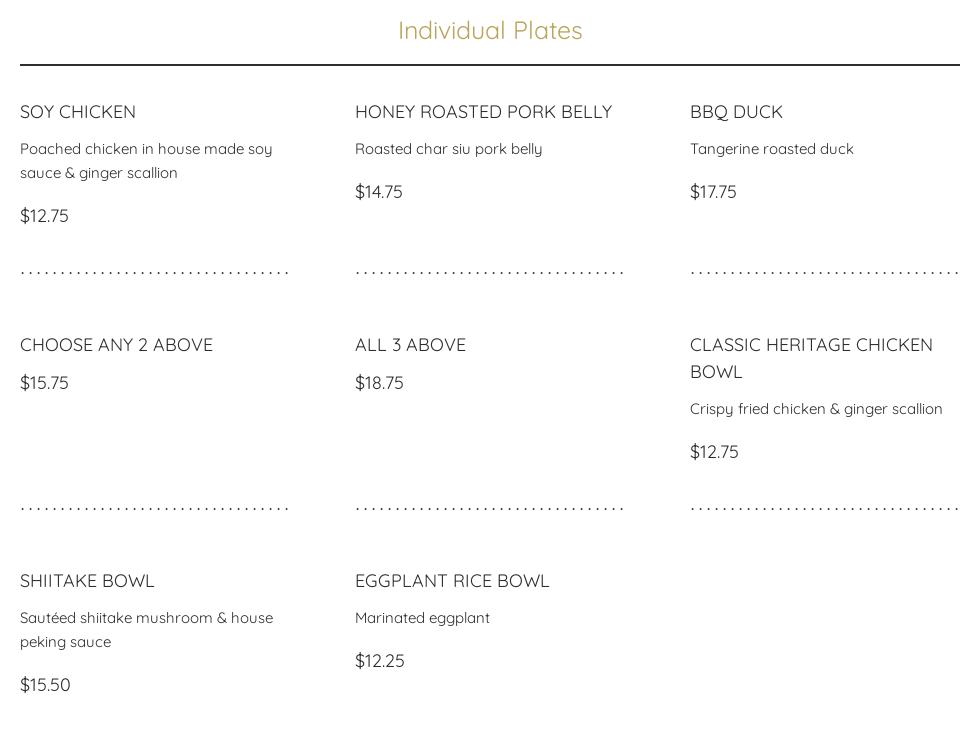This screenshot has height=730, width=965.
Task: Click the $14.75 pork belly price
Action: [x=379, y=192]
